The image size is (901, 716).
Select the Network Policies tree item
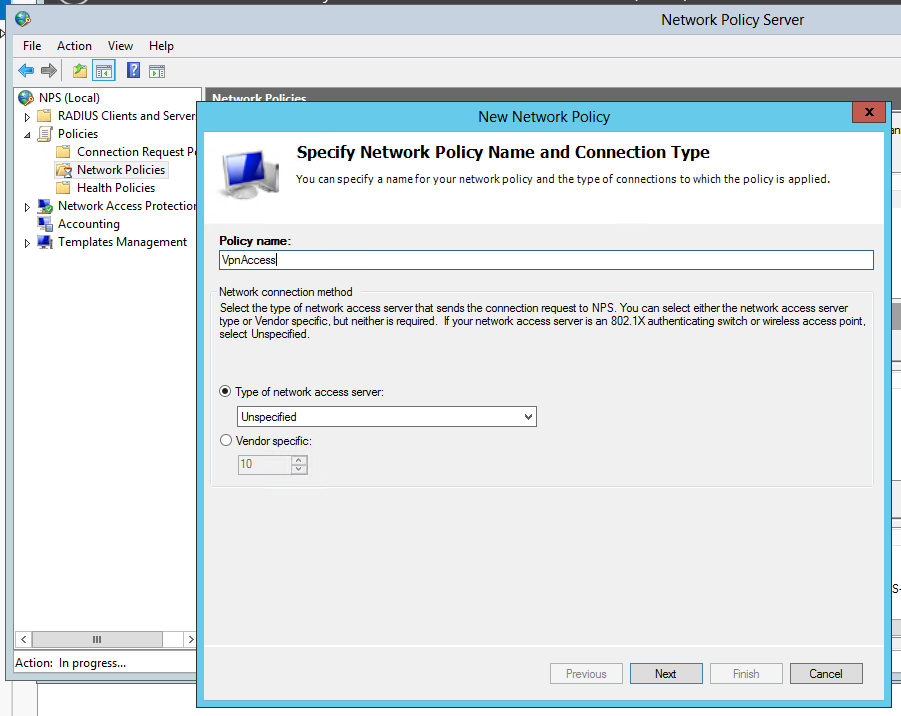(121, 170)
